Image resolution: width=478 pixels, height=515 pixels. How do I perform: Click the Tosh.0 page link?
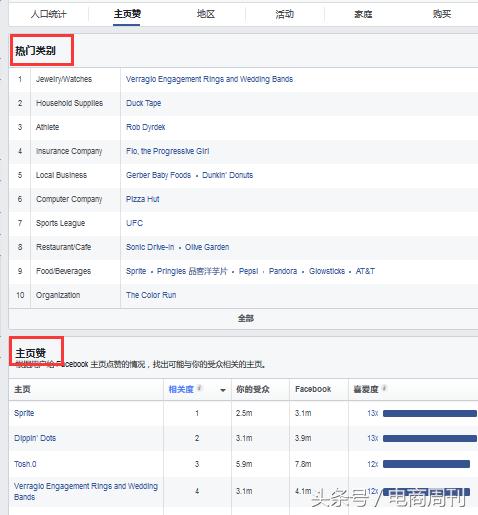pos(25,464)
